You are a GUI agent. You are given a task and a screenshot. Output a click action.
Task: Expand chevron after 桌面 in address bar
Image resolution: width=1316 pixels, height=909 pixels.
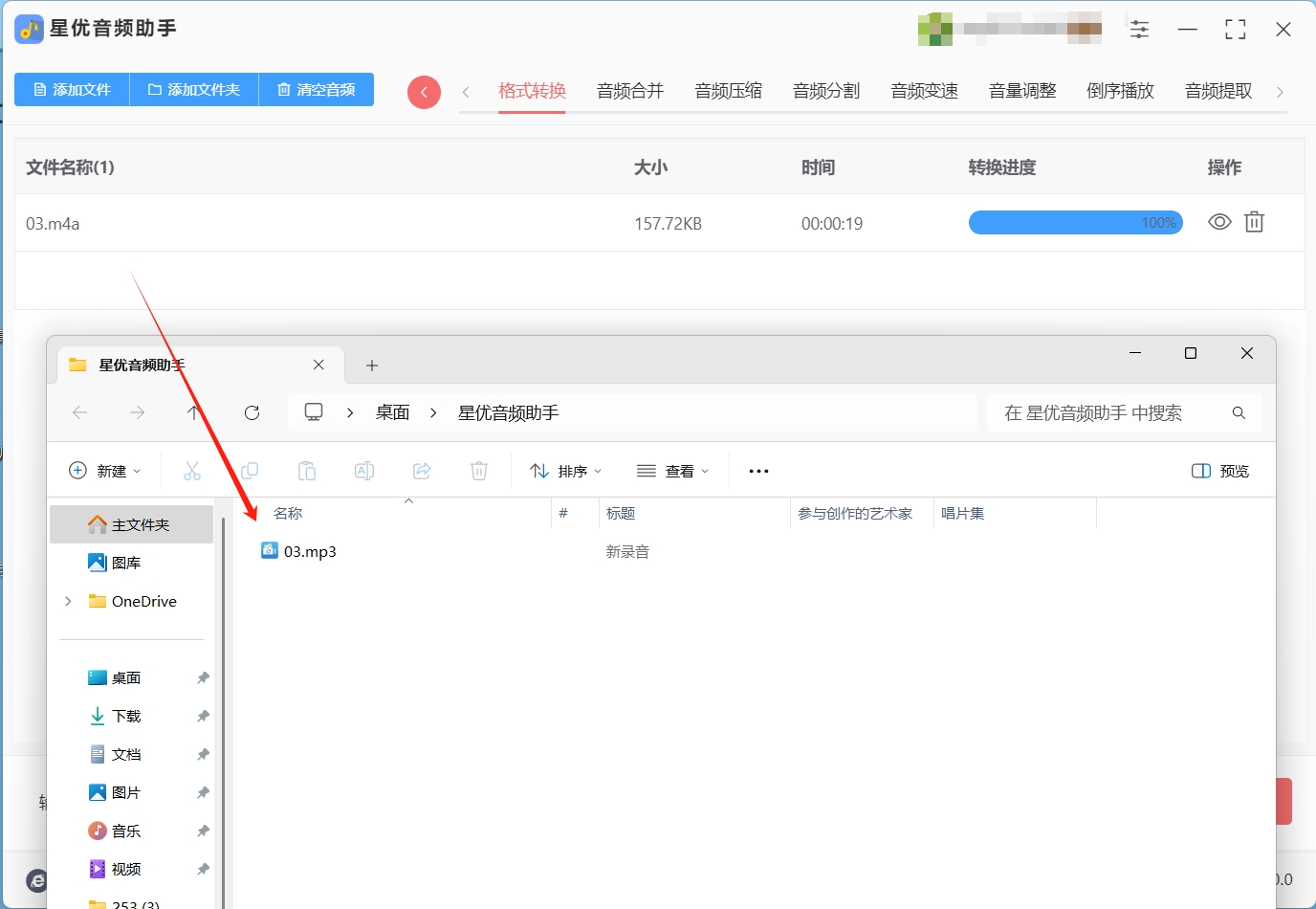click(434, 412)
